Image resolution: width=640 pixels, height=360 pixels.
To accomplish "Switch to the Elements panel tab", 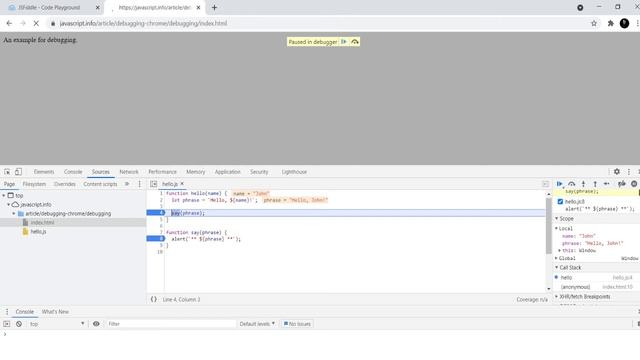I will [44, 172].
